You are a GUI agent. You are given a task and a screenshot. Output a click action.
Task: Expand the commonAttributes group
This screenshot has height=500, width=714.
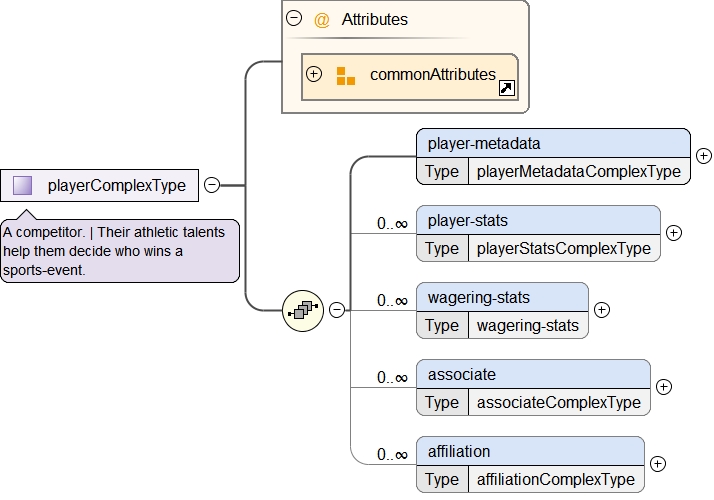point(314,74)
